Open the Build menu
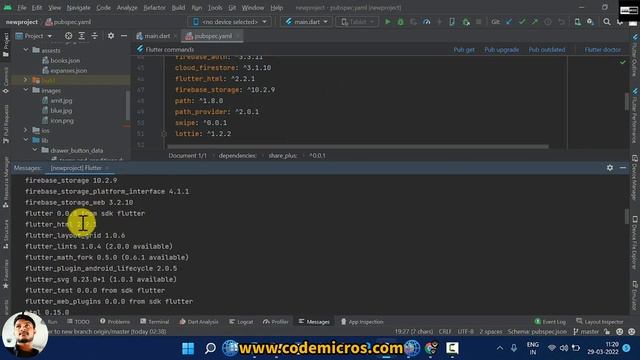The width and height of the screenshot is (640, 360). click(x=178, y=8)
